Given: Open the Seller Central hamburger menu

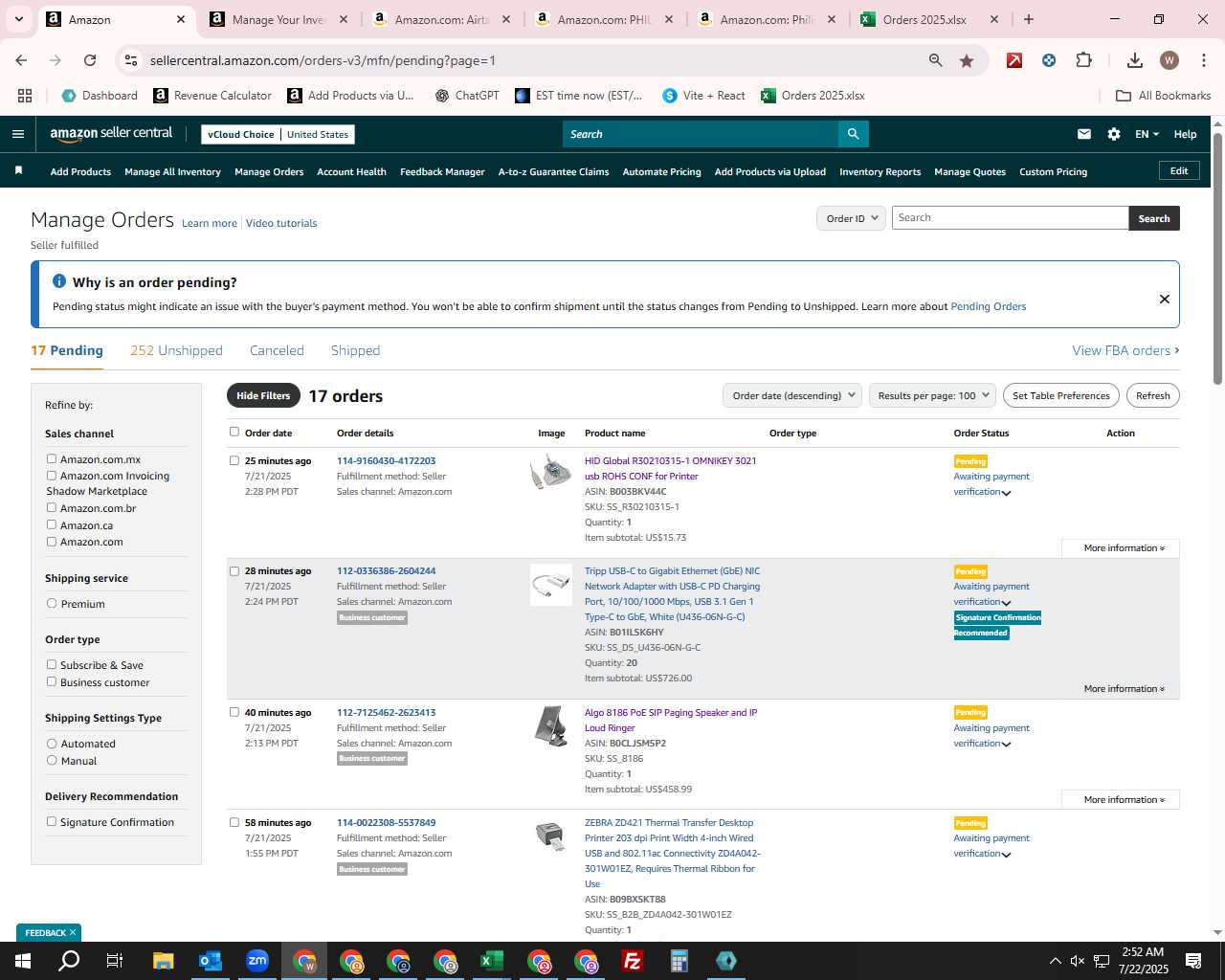Looking at the screenshot, I should 18,134.
